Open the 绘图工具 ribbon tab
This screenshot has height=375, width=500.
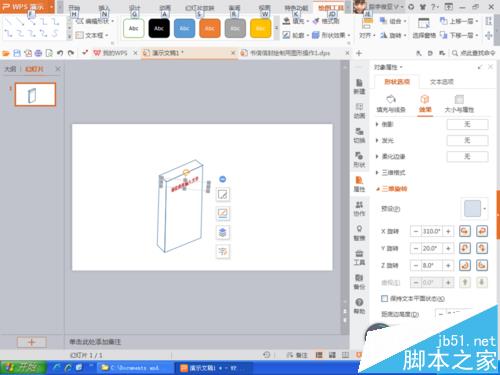pyautogui.click(x=331, y=8)
